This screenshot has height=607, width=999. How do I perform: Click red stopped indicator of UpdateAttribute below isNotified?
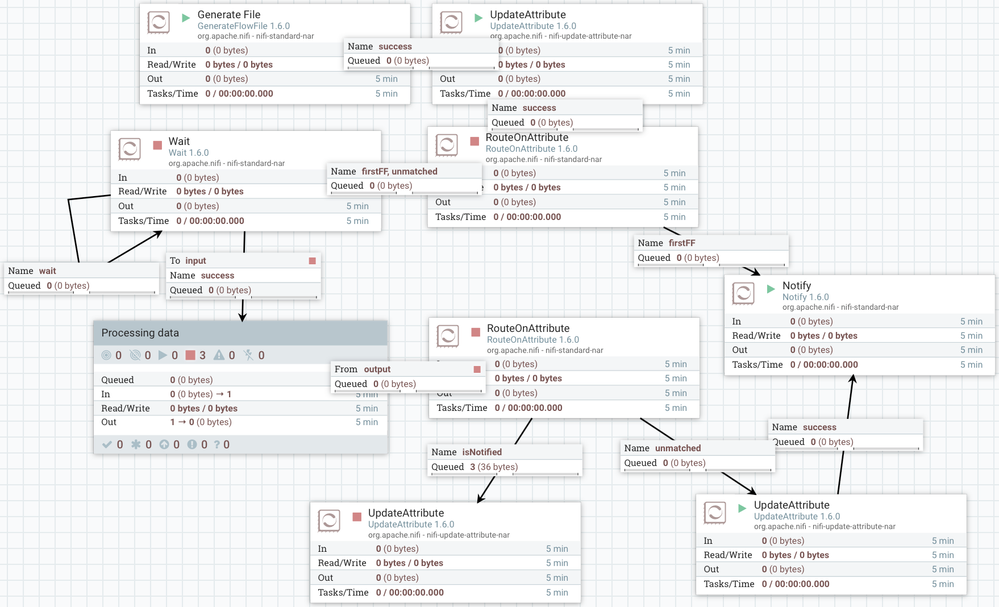(357, 517)
